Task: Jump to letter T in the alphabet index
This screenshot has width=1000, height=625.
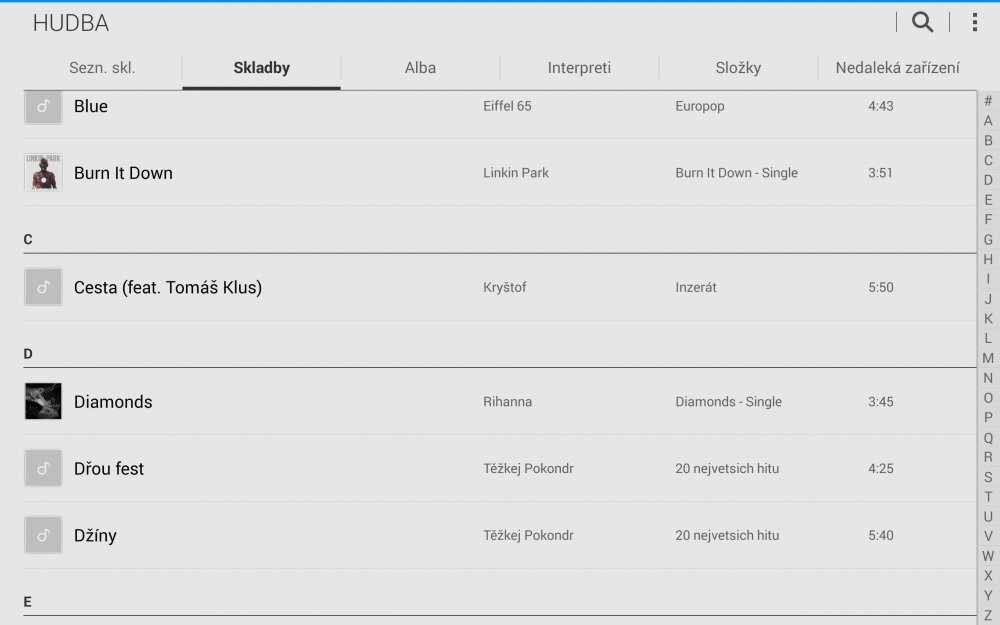Action: click(x=987, y=496)
